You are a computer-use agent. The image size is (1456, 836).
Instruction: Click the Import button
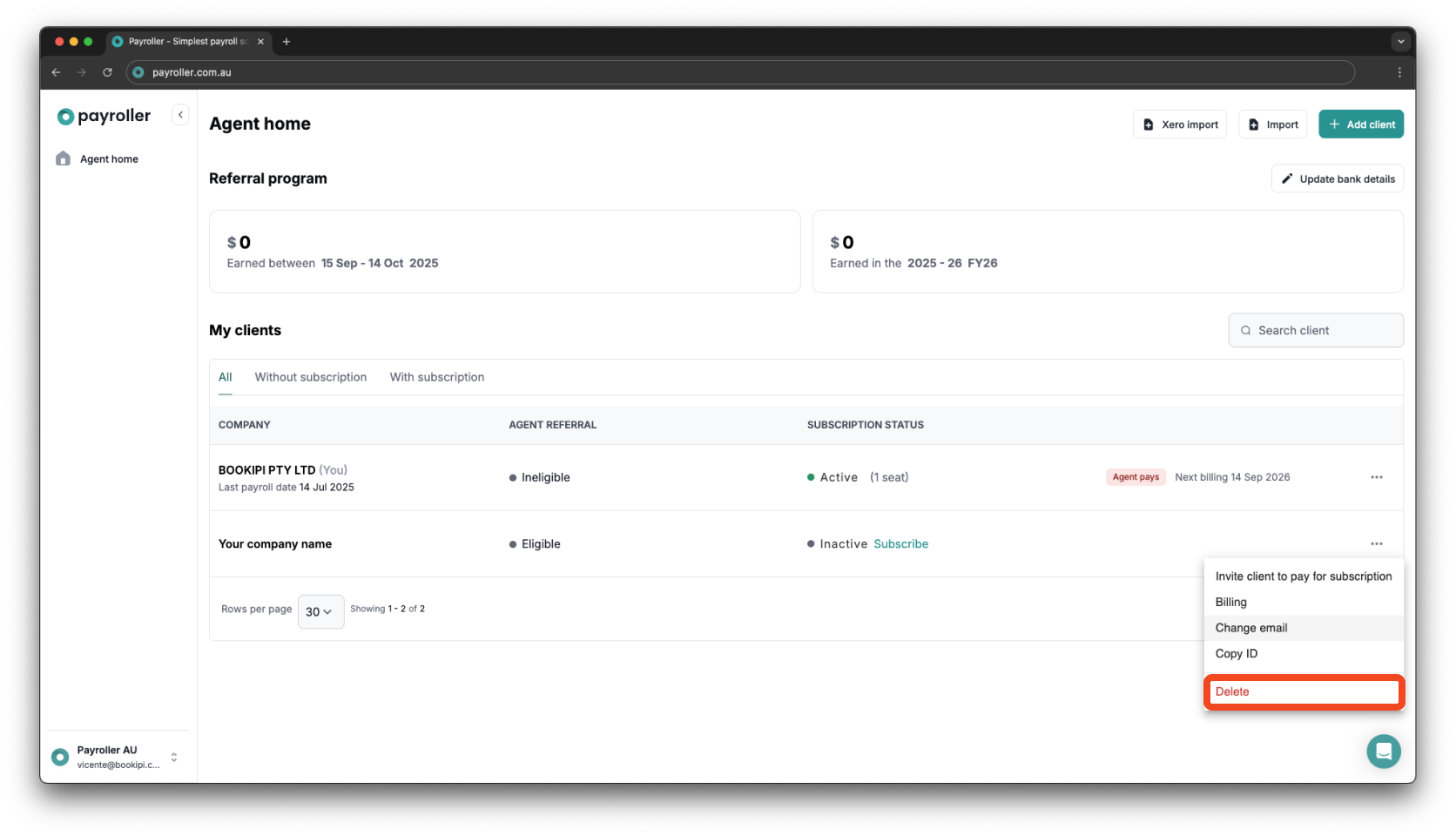pyautogui.click(x=1272, y=125)
